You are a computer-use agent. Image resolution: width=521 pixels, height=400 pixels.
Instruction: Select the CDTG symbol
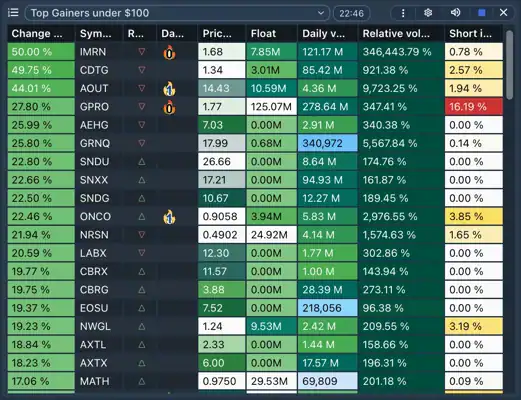(94, 70)
